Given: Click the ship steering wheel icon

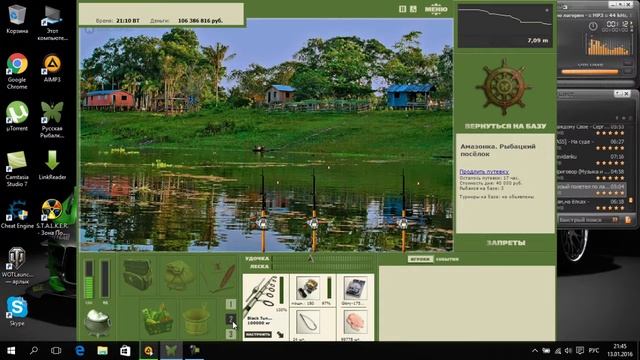Looking at the screenshot, I should pyautogui.click(x=504, y=87).
